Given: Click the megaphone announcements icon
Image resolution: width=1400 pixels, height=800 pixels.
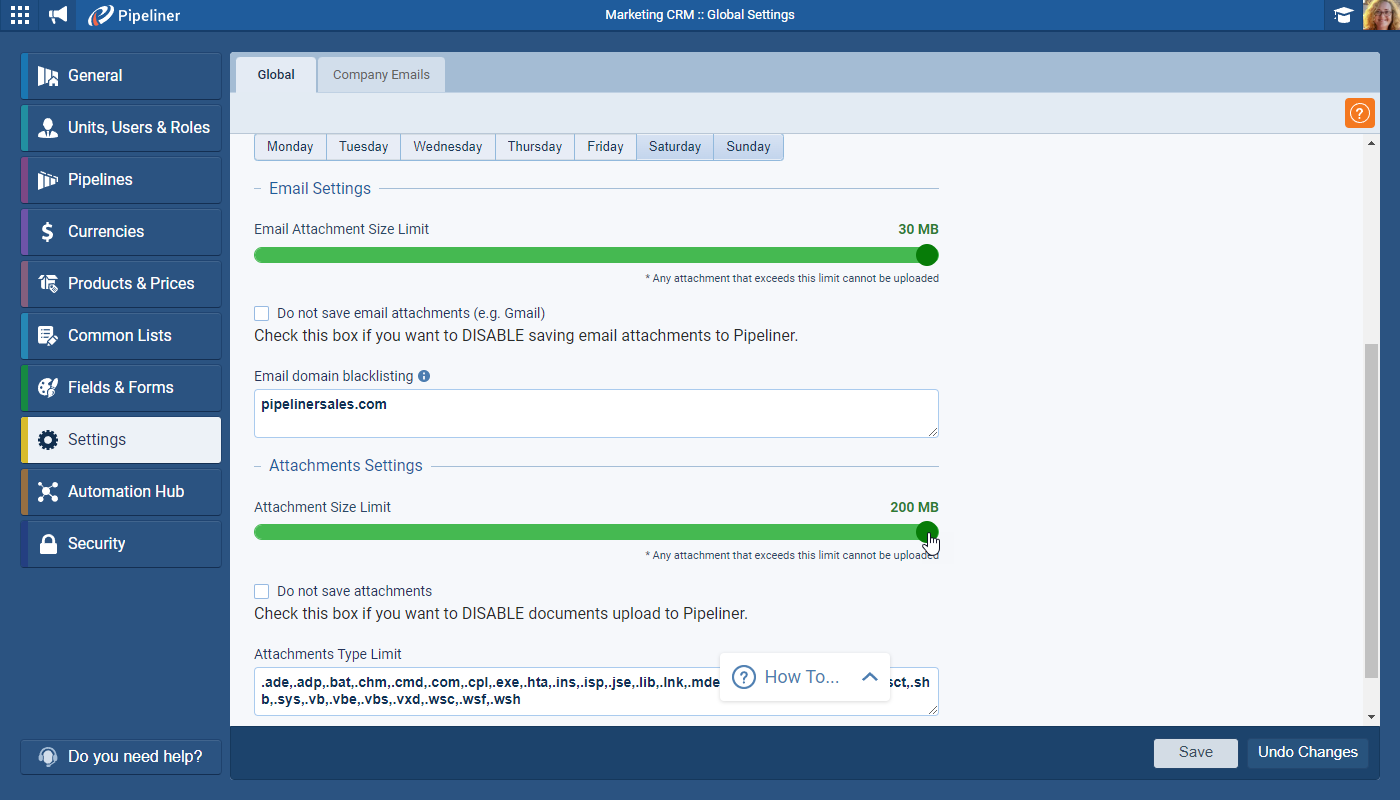Looking at the screenshot, I should [x=59, y=15].
